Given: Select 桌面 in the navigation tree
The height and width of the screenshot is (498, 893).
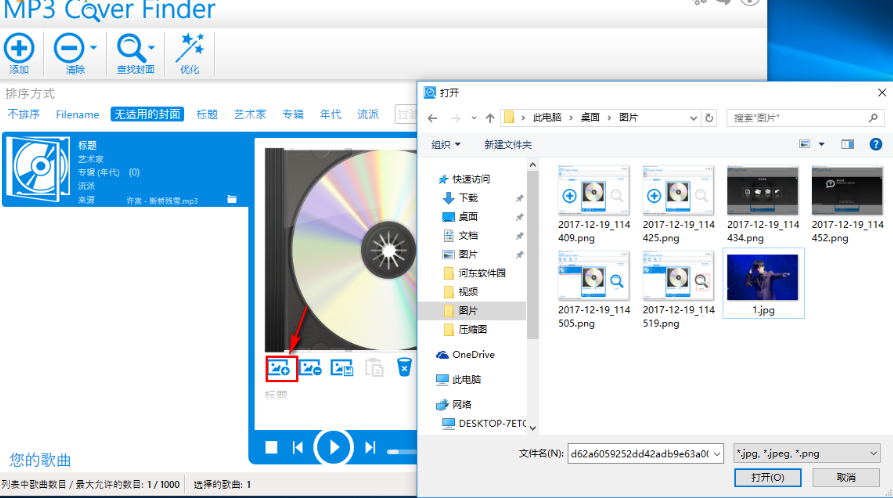Looking at the screenshot, I should coord(468,217).
